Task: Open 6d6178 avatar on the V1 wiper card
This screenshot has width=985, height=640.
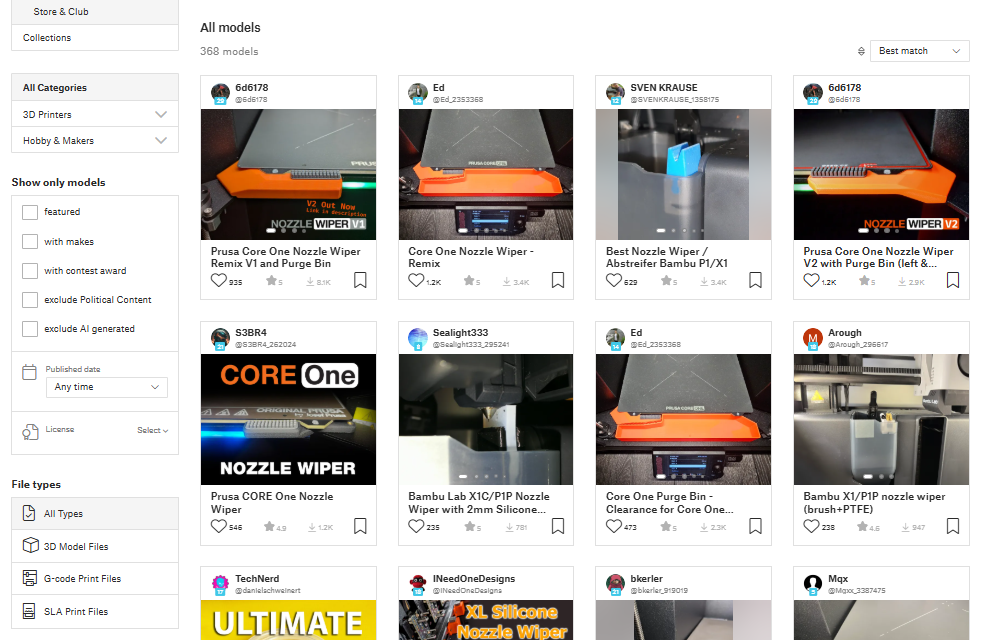Action: click(220, 93)
